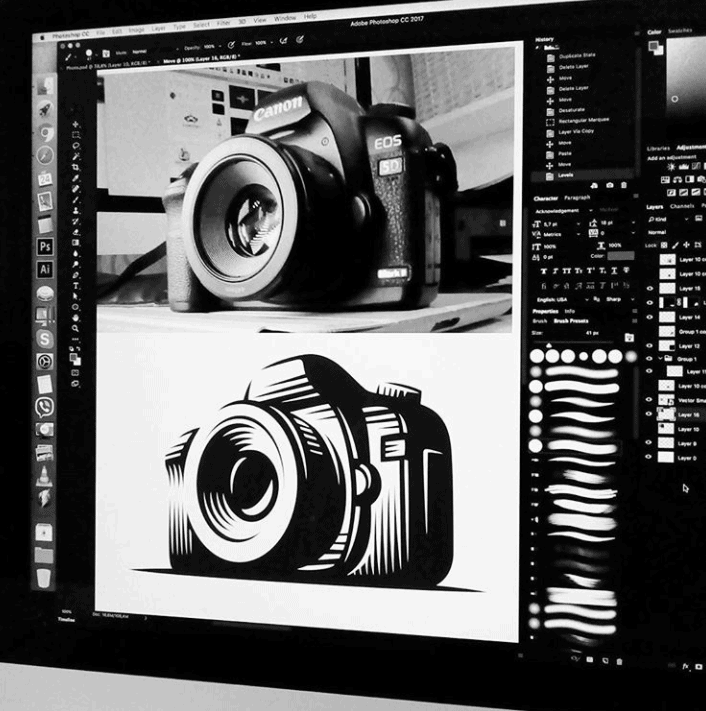Open Skype from the Dock
706x711 pixels.
pos(44,339)
